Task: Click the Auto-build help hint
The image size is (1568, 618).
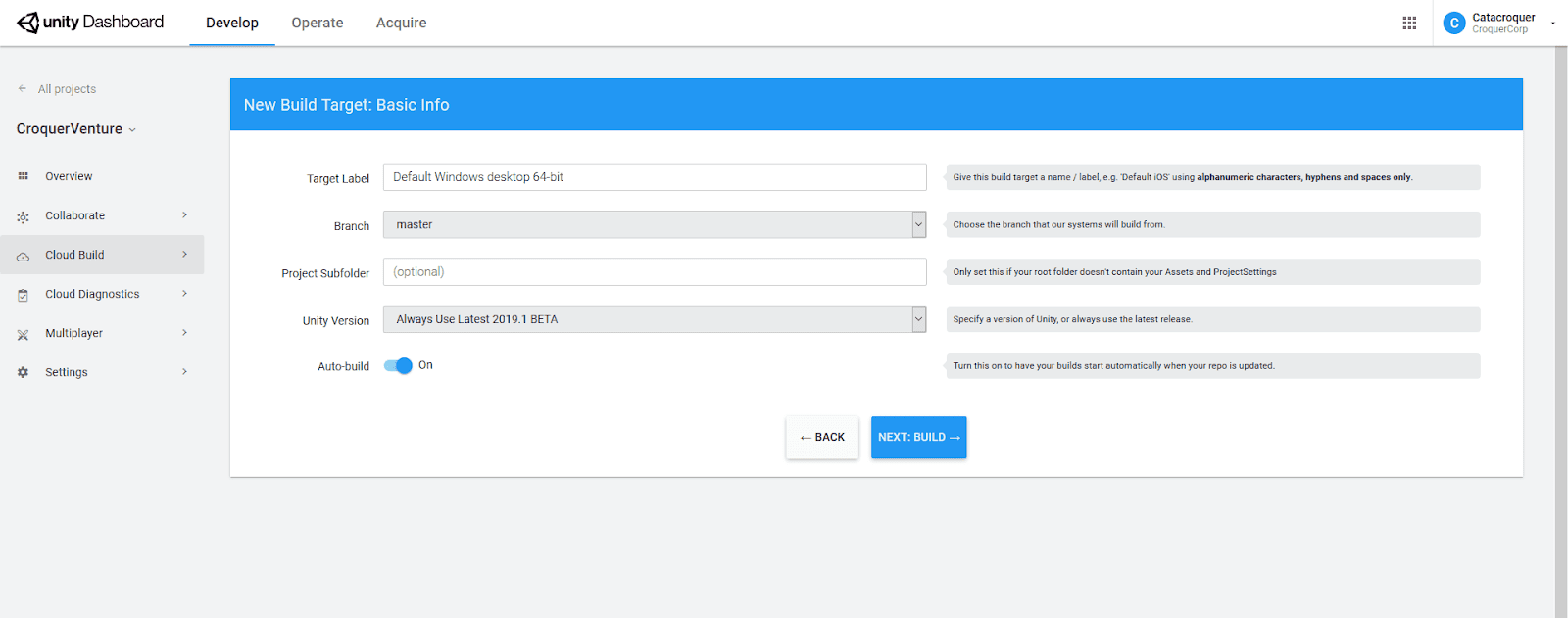Action: click(x=1212, y=366)
